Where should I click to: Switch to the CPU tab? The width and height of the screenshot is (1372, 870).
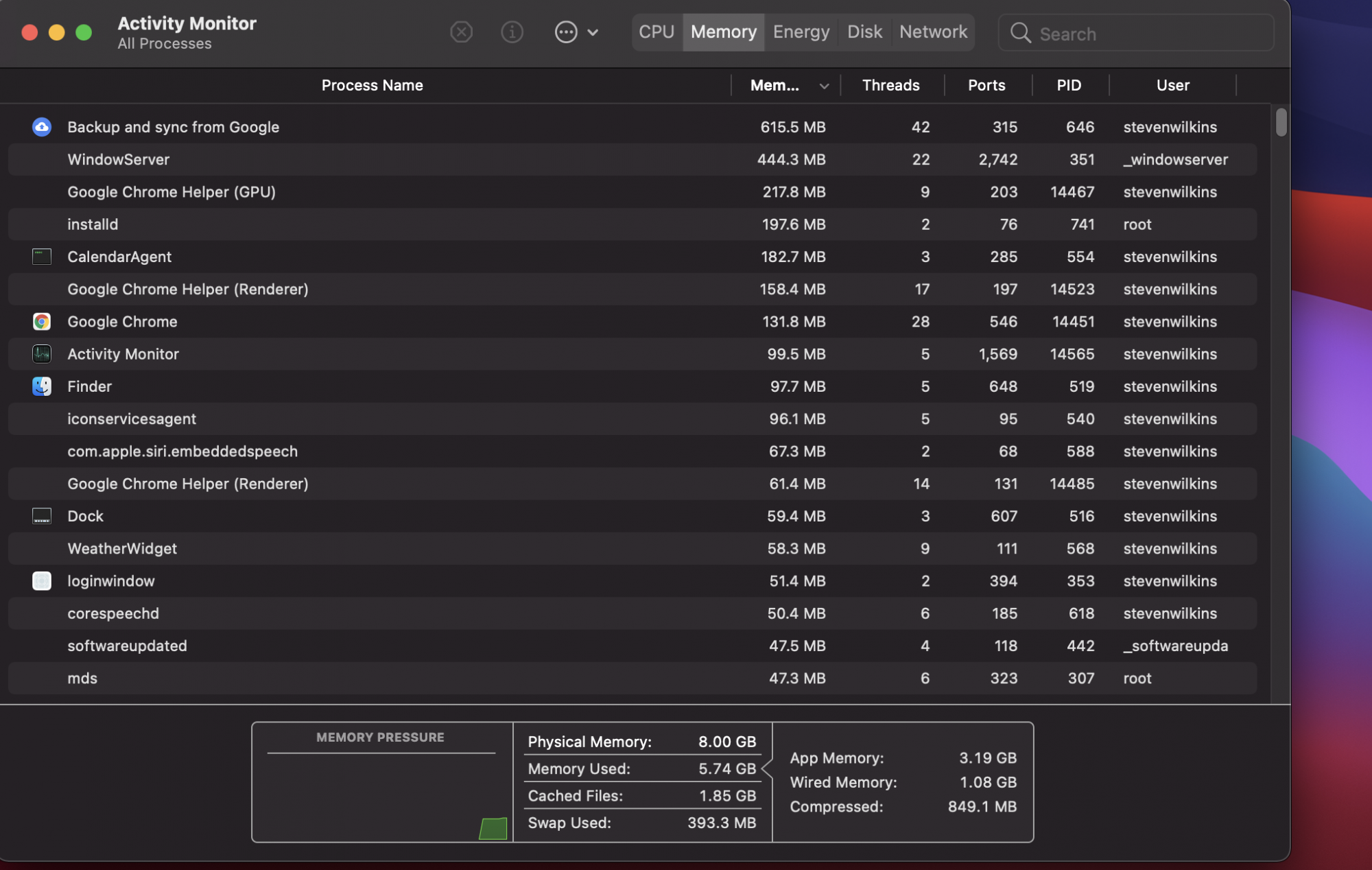(x=657, y=32)
